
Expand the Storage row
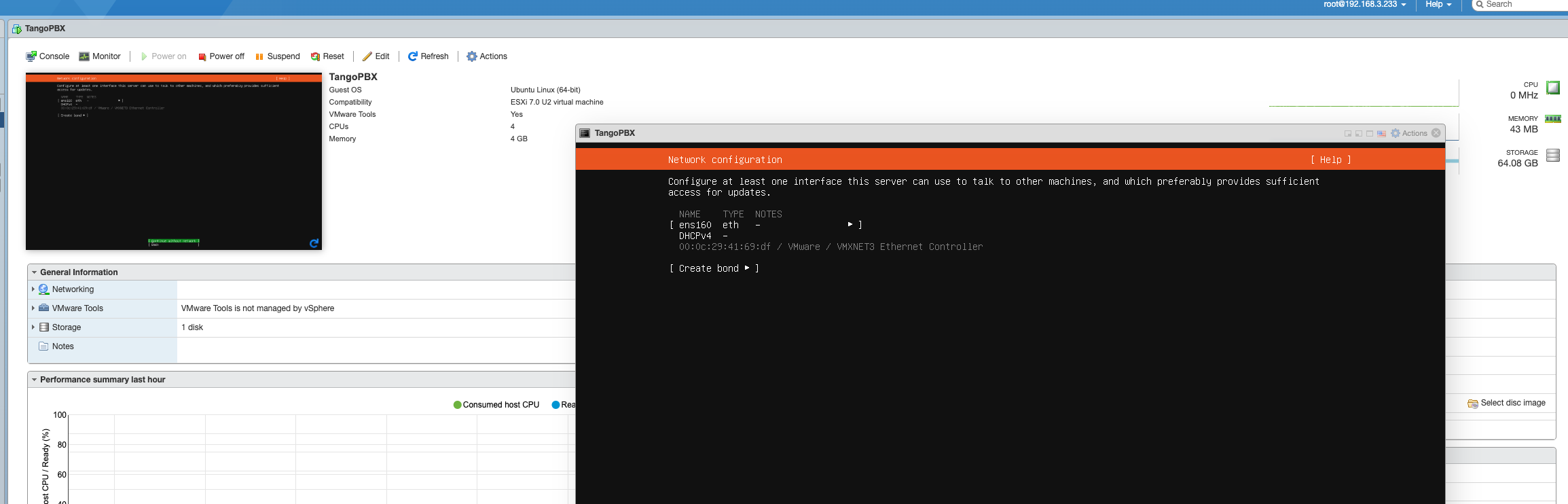click(x=33, y=327)
